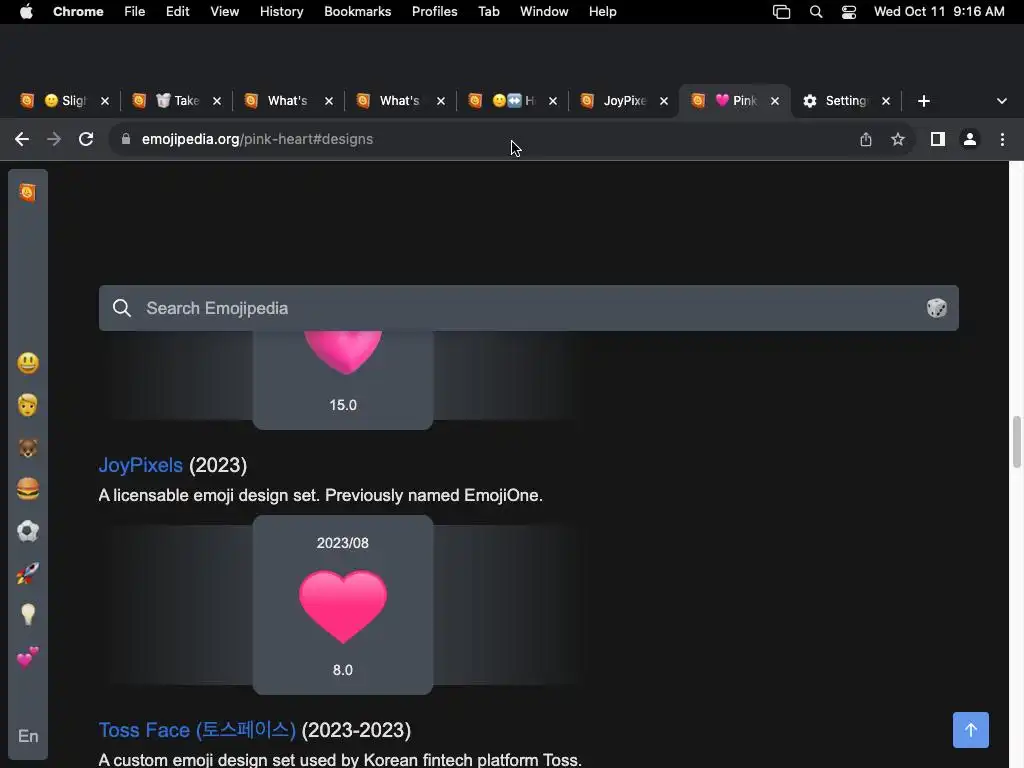Select the JoyPixels 8.0 pink heart image
Screen dimensions: 1024x768
pyautogui.click(x=343, y=606)
